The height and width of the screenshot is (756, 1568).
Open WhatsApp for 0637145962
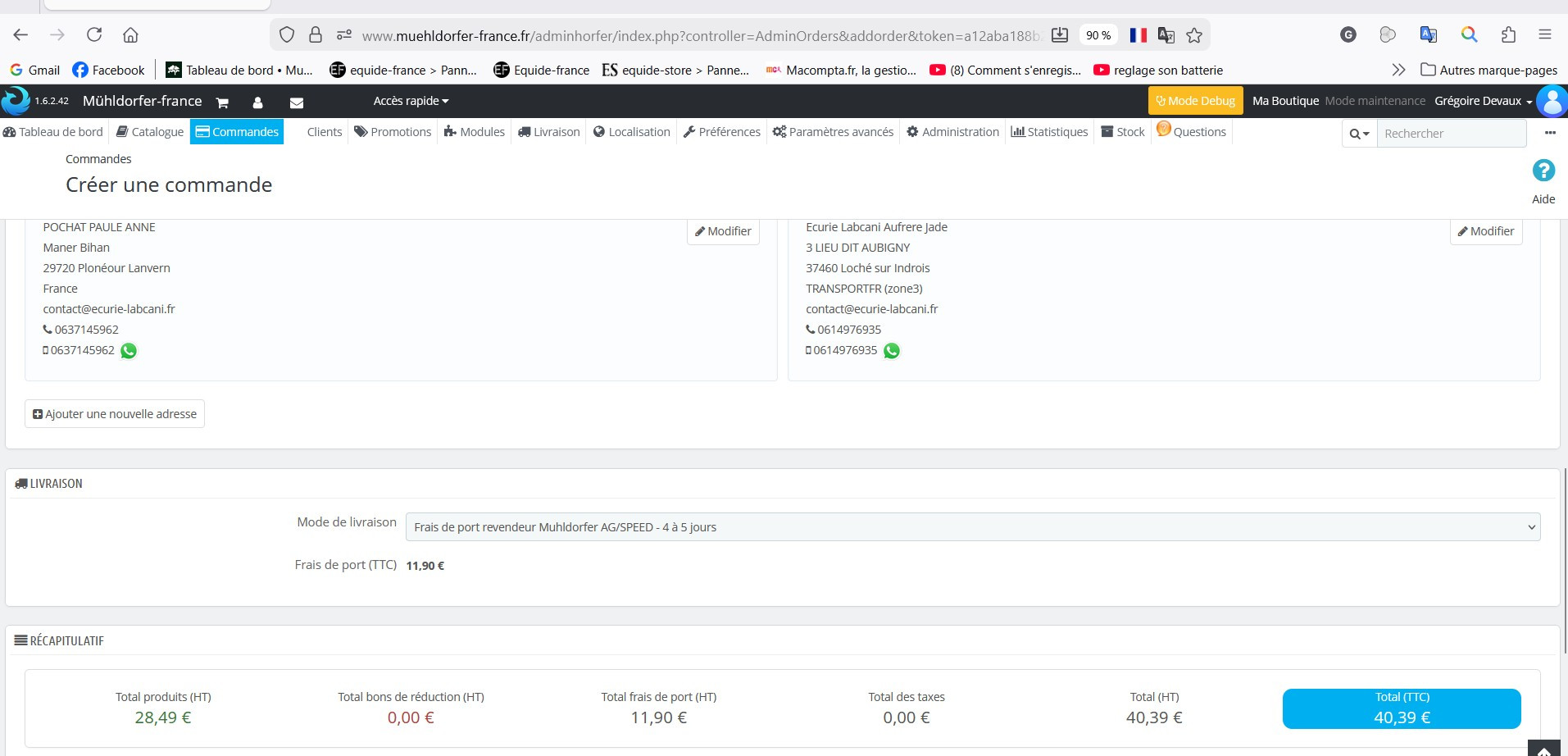[129, 351]
